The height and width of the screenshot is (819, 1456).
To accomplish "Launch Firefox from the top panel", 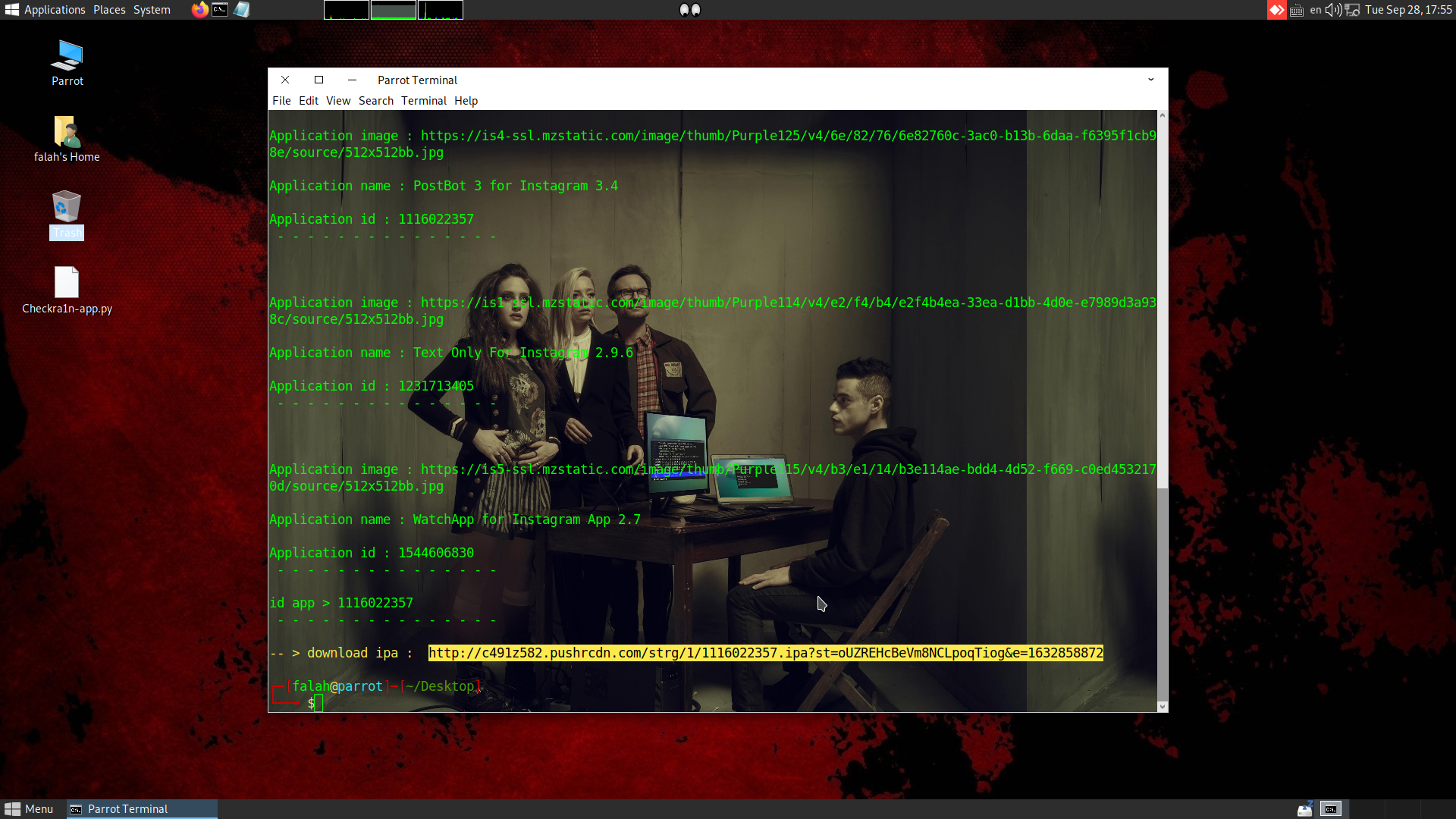I will [199, 10].
